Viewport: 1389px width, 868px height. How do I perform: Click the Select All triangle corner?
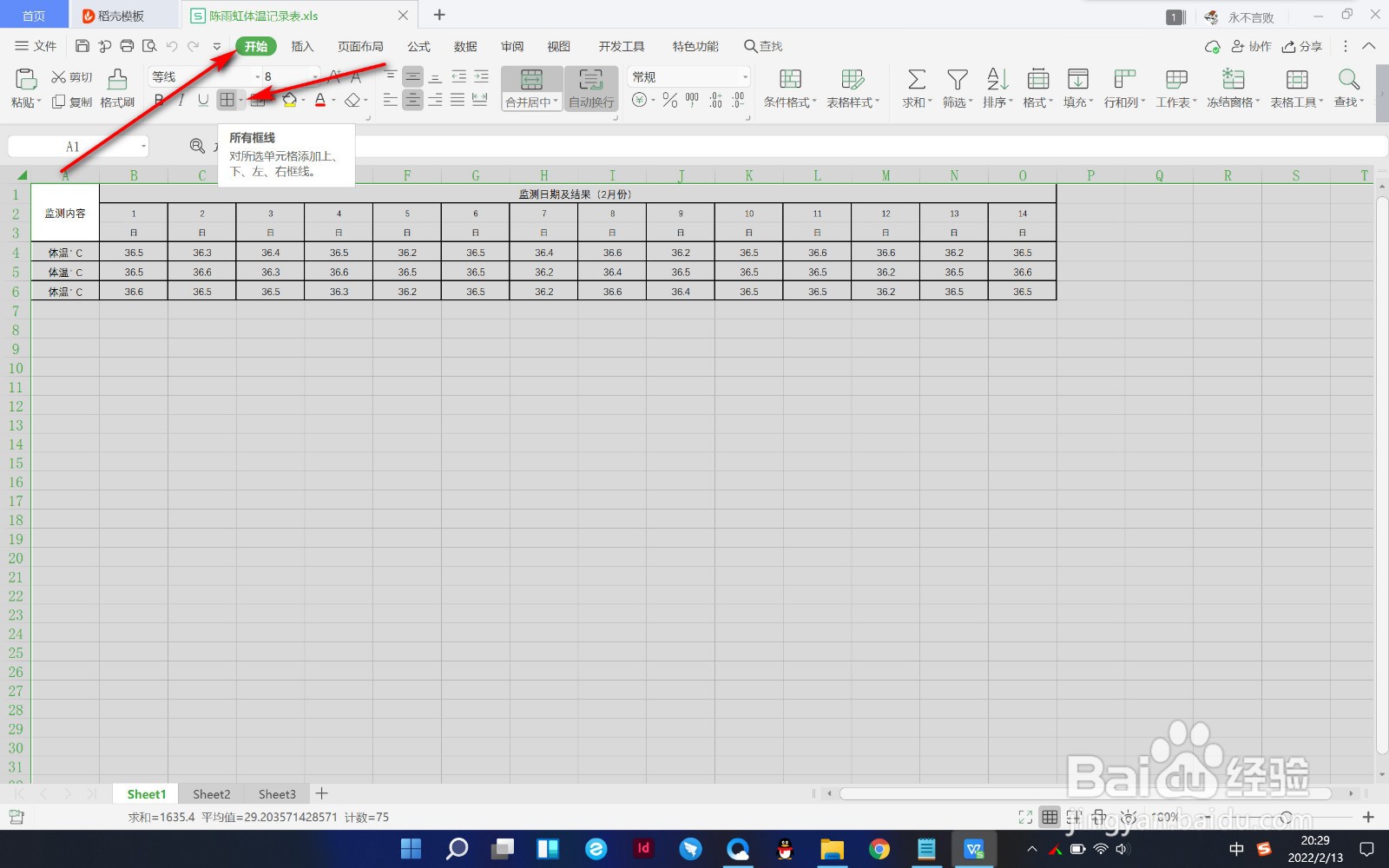pos(22,174)
